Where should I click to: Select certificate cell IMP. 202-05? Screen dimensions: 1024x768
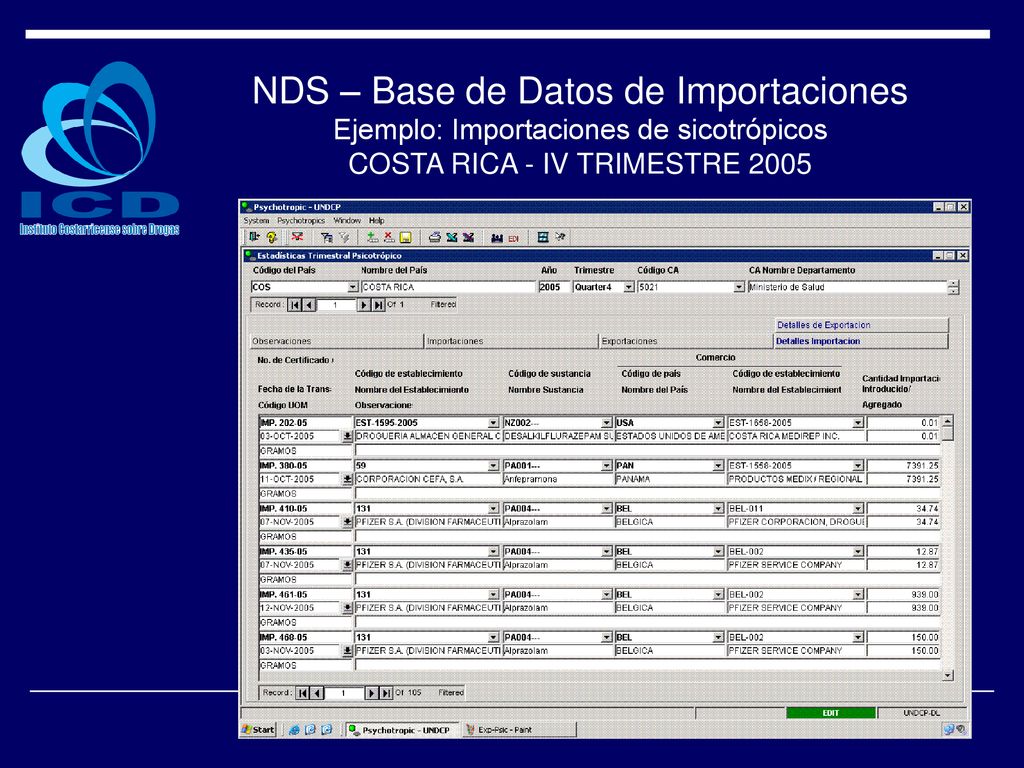[x=305, y=423]
